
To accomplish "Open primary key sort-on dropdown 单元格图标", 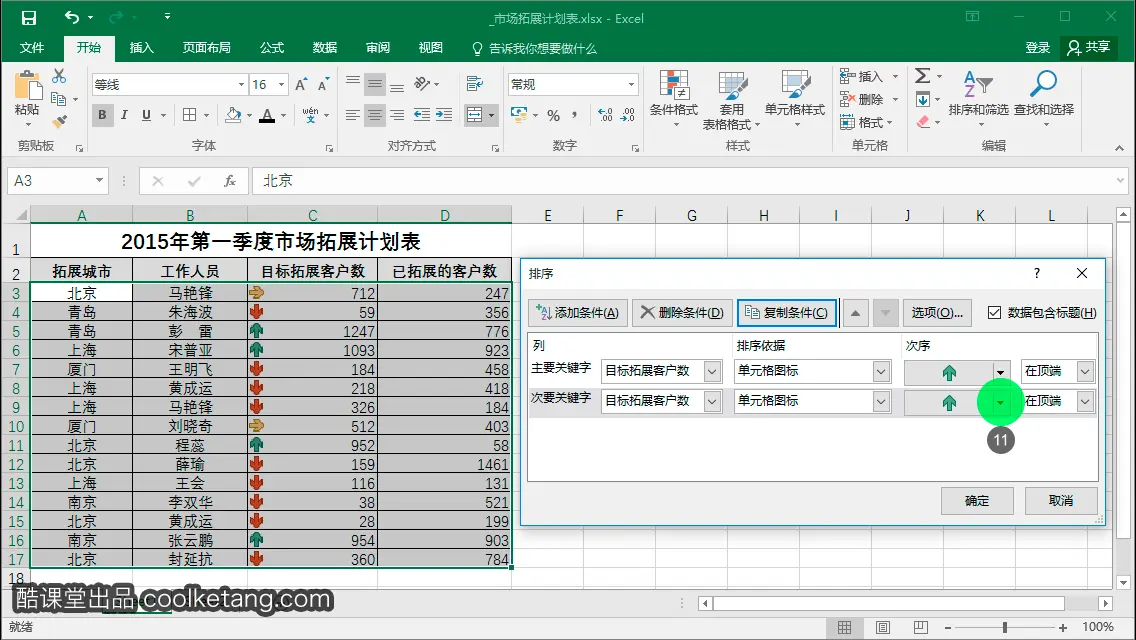I will pyautogui.click(x=881, y=371).
